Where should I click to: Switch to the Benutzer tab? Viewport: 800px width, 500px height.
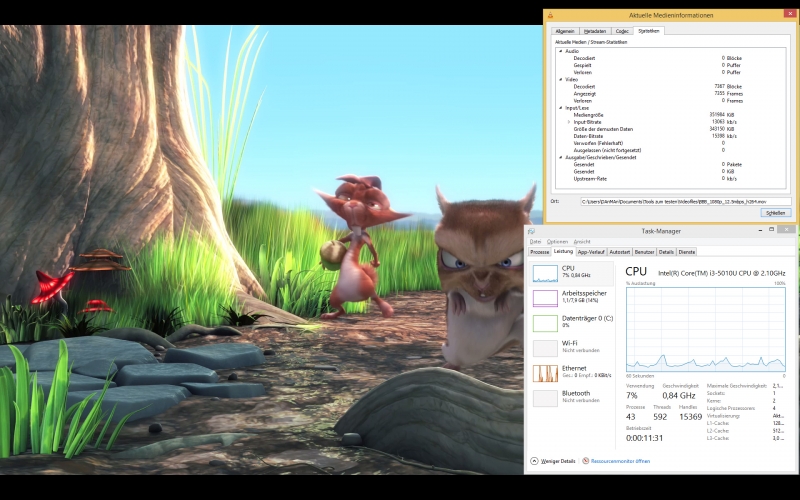click(644, 252)
